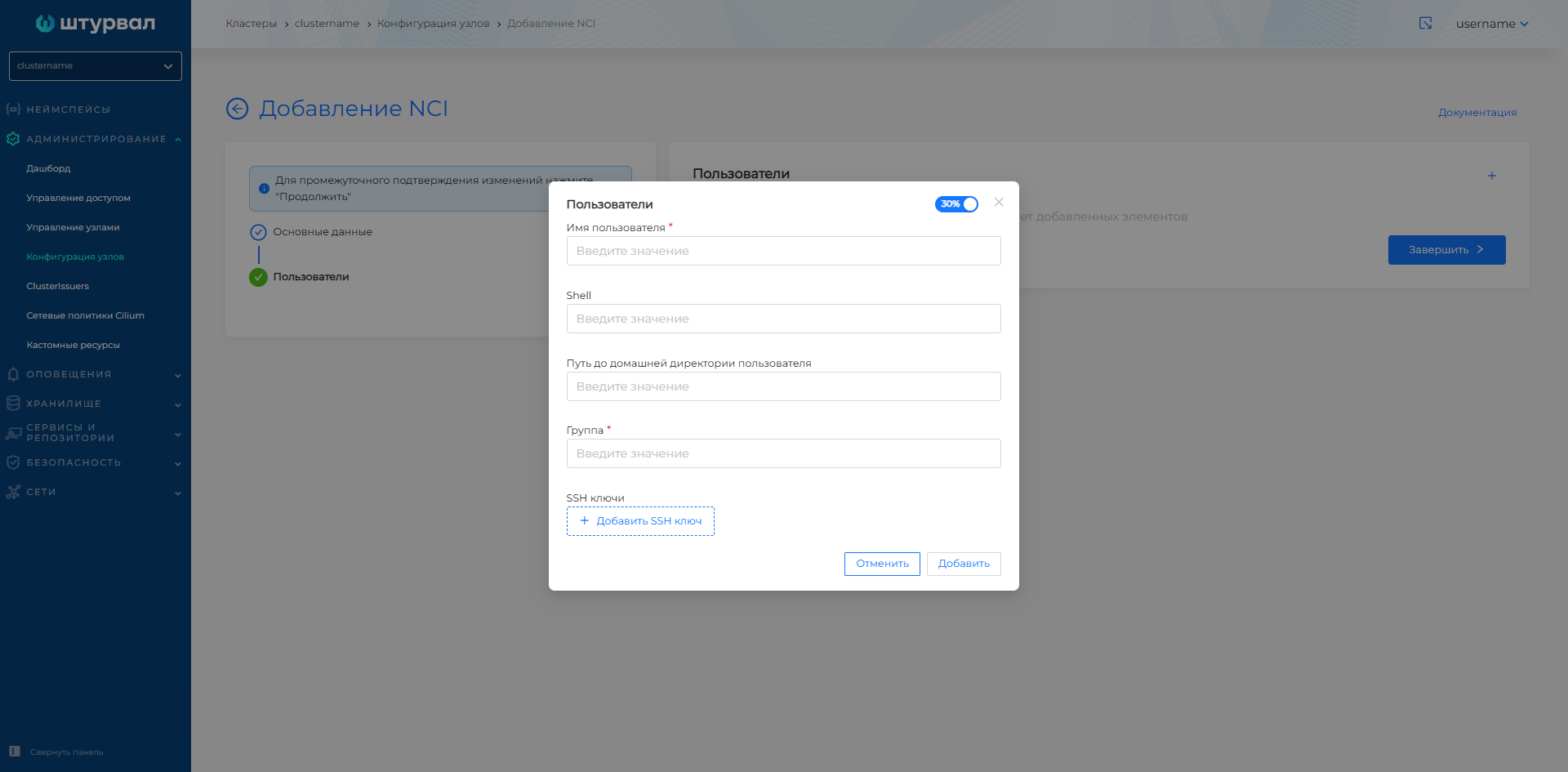Select Сетевые политики Cilium in sidebar

click(85, 315)
